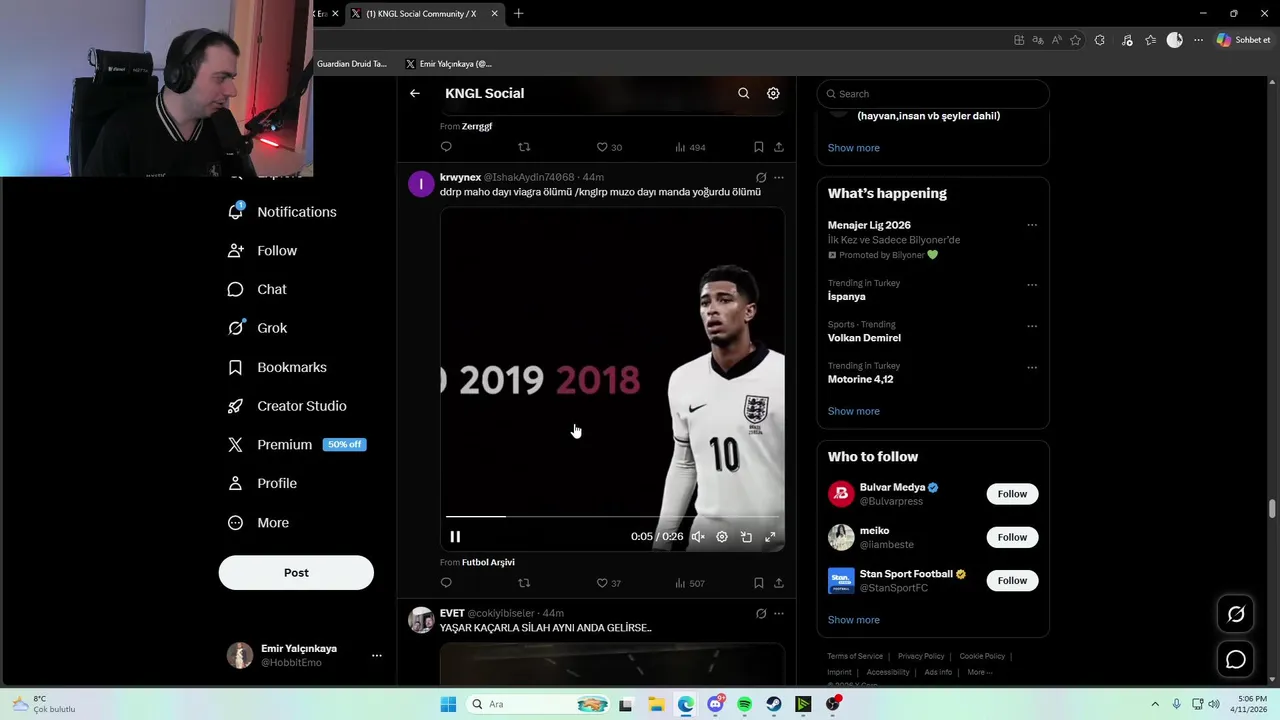1280x720 pixels.
Task: Open Chat in the sidebar
Action: click(x=257, y=290)
